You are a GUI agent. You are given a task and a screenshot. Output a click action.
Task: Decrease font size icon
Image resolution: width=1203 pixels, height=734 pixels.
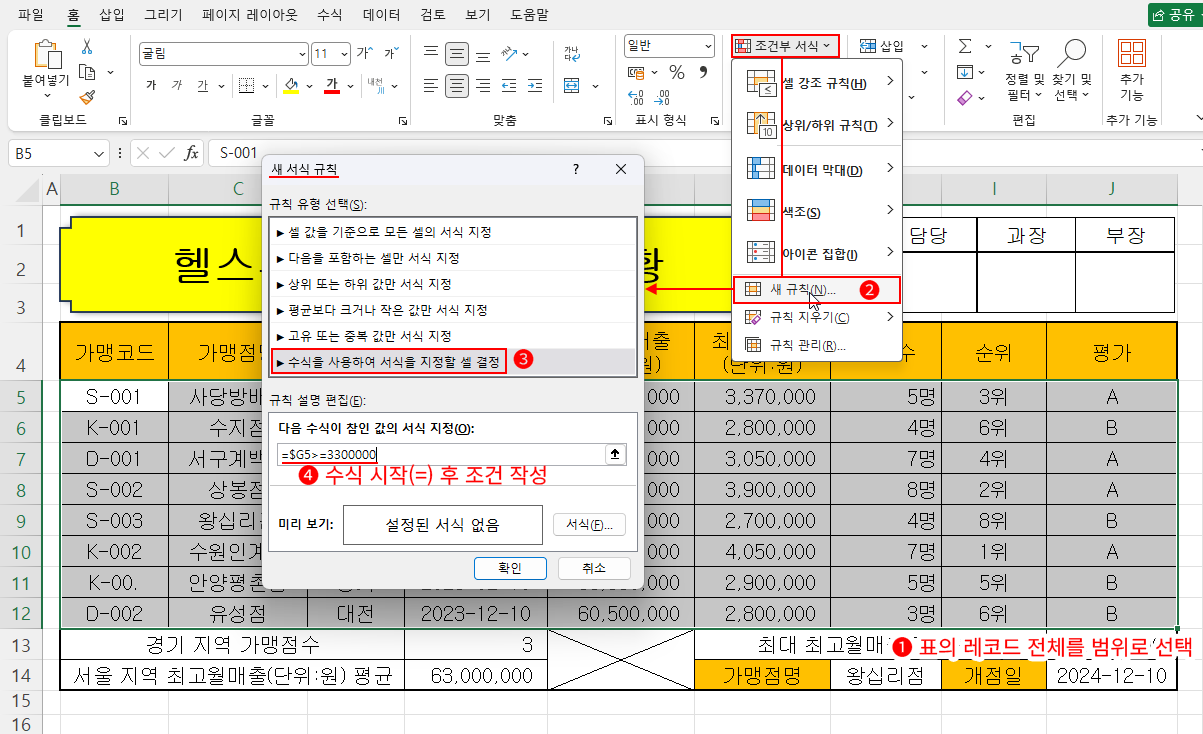click(x=391, y=53)
